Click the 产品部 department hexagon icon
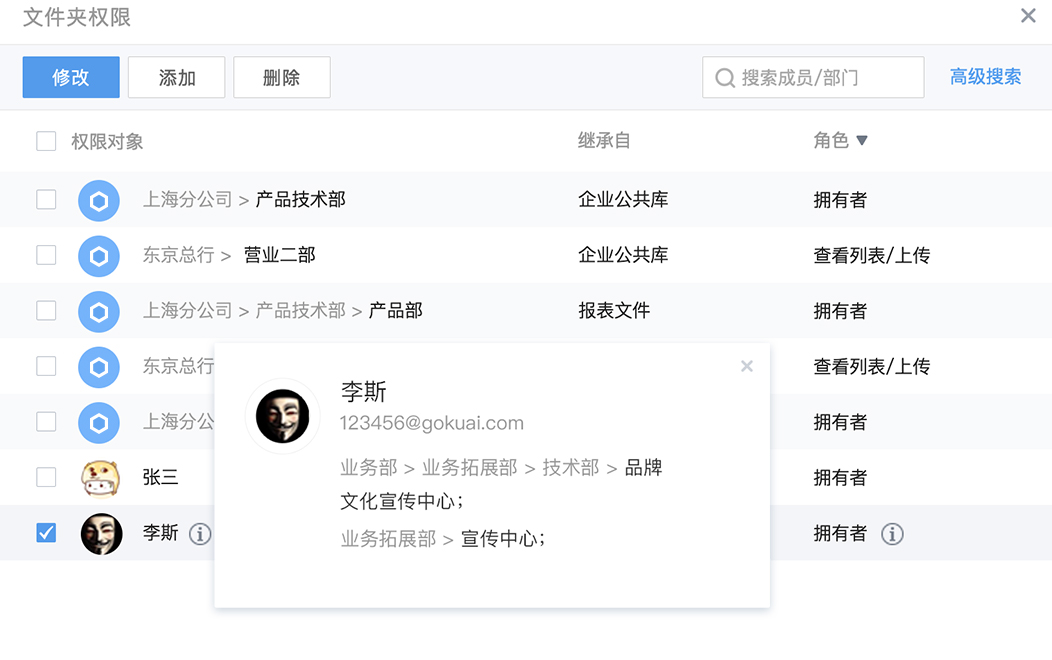1052x660 pixels. coord(99,312)
